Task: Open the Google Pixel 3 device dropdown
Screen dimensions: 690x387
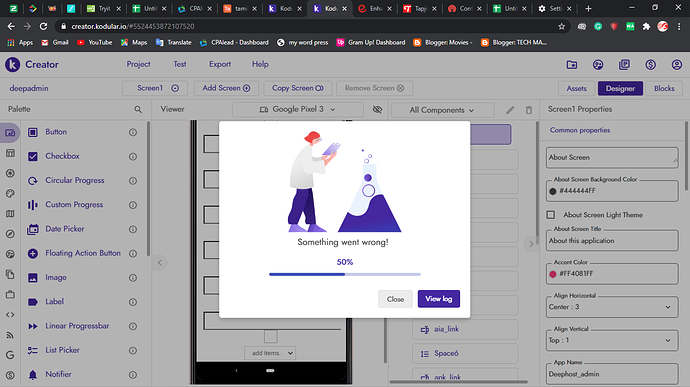Action: point(298,109)
